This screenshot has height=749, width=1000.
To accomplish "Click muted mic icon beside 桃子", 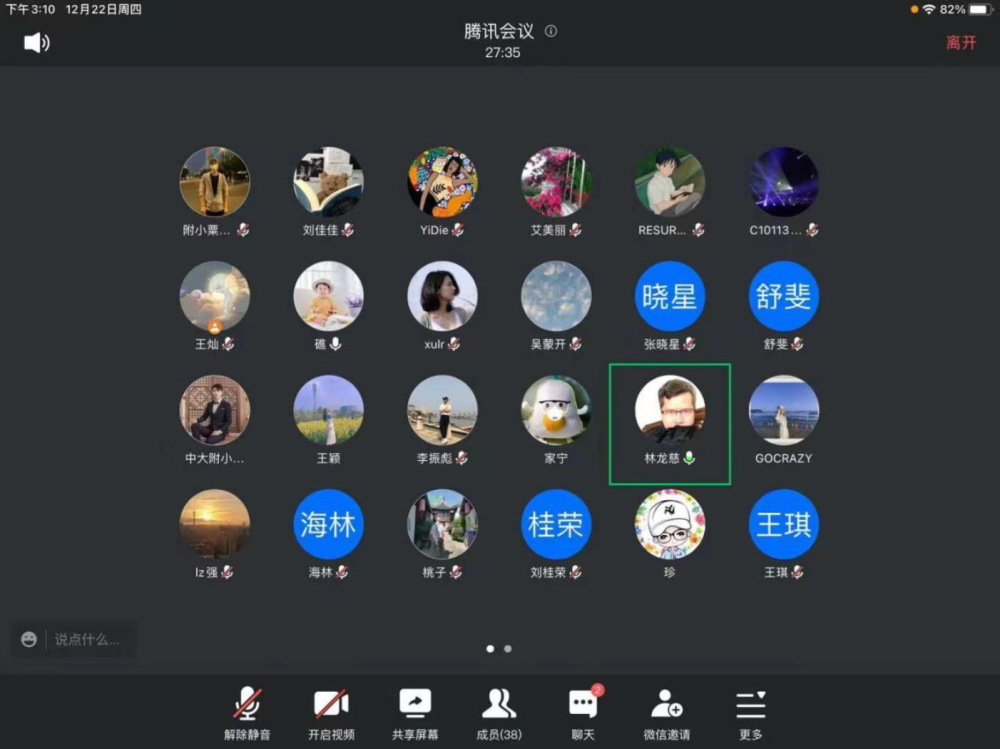I will pos(455,572).
